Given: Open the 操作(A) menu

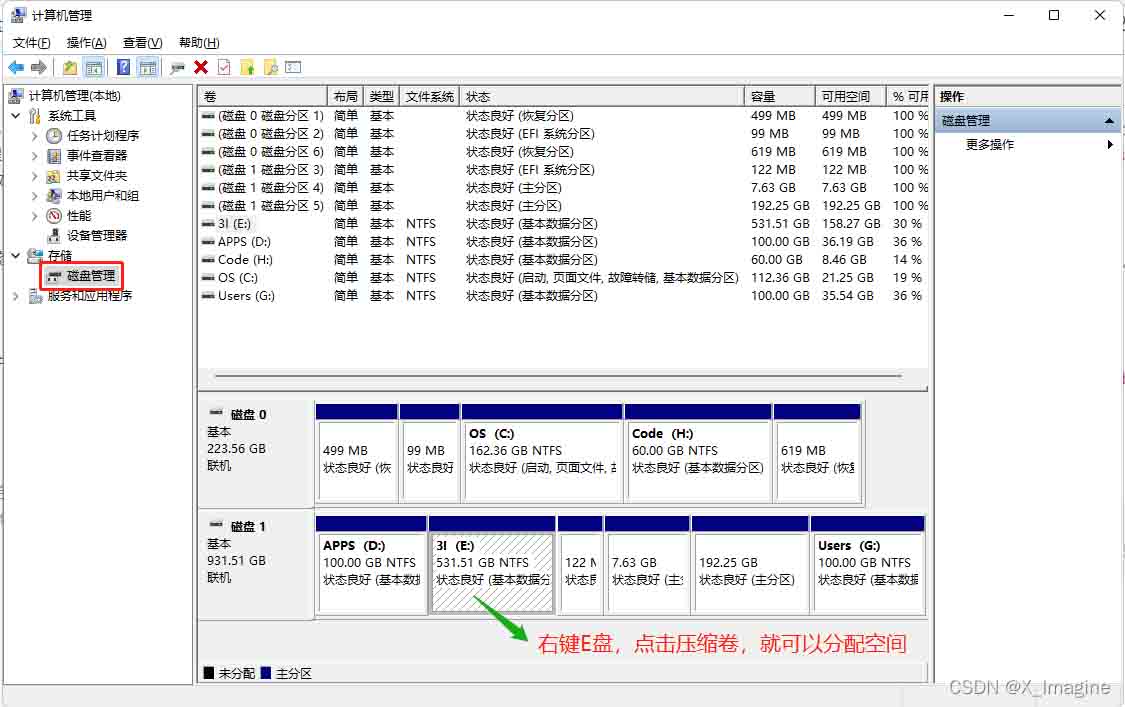Looking at the screenshot, I should point(86,43).
